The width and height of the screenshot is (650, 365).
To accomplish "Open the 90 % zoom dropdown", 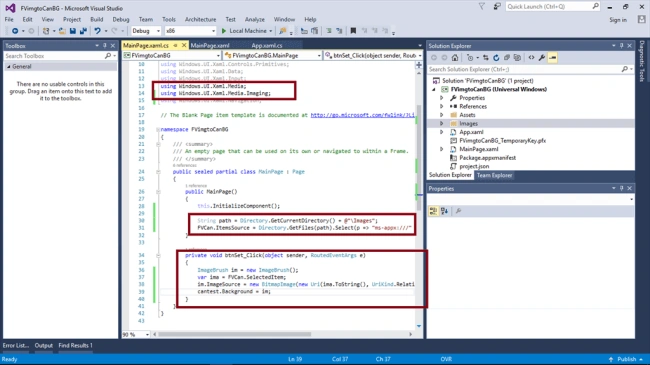I will point(147,334).
